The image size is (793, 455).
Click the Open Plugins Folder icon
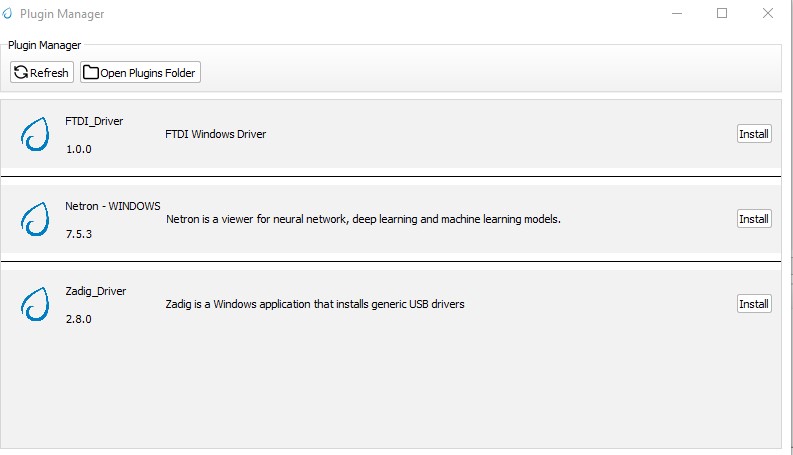coord(90,72)
